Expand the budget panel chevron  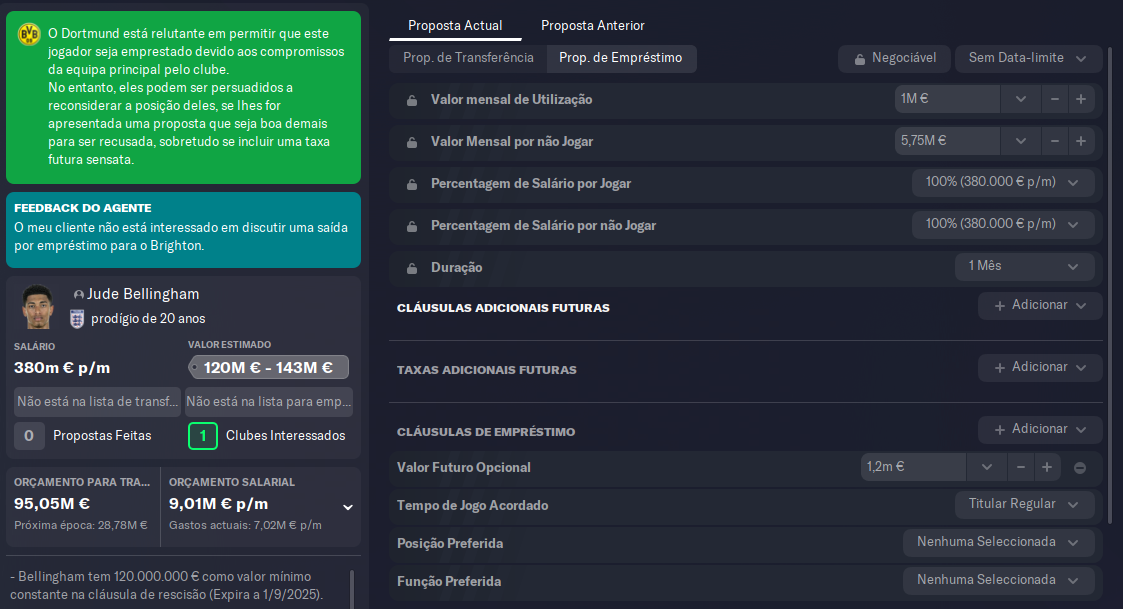tap(348, 507)
